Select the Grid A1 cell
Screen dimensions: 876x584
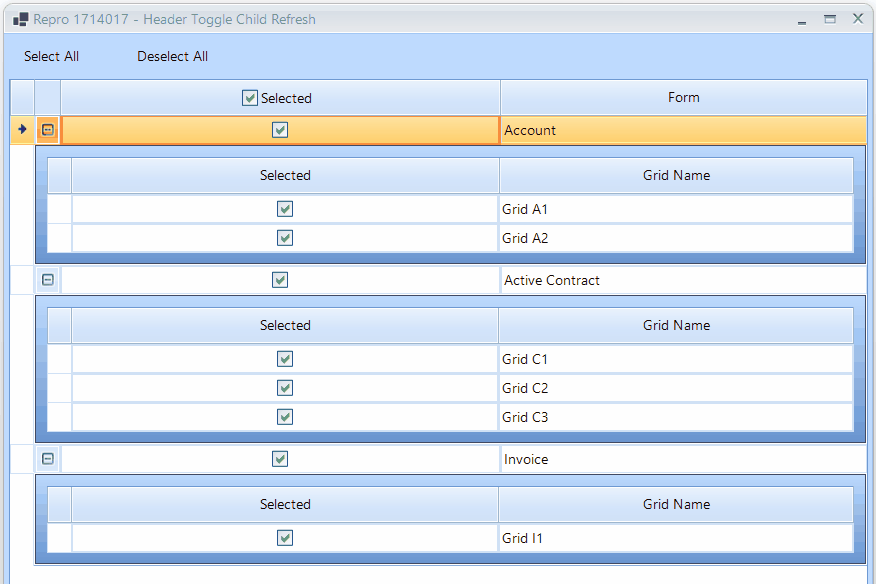click(x=676, y=209)
